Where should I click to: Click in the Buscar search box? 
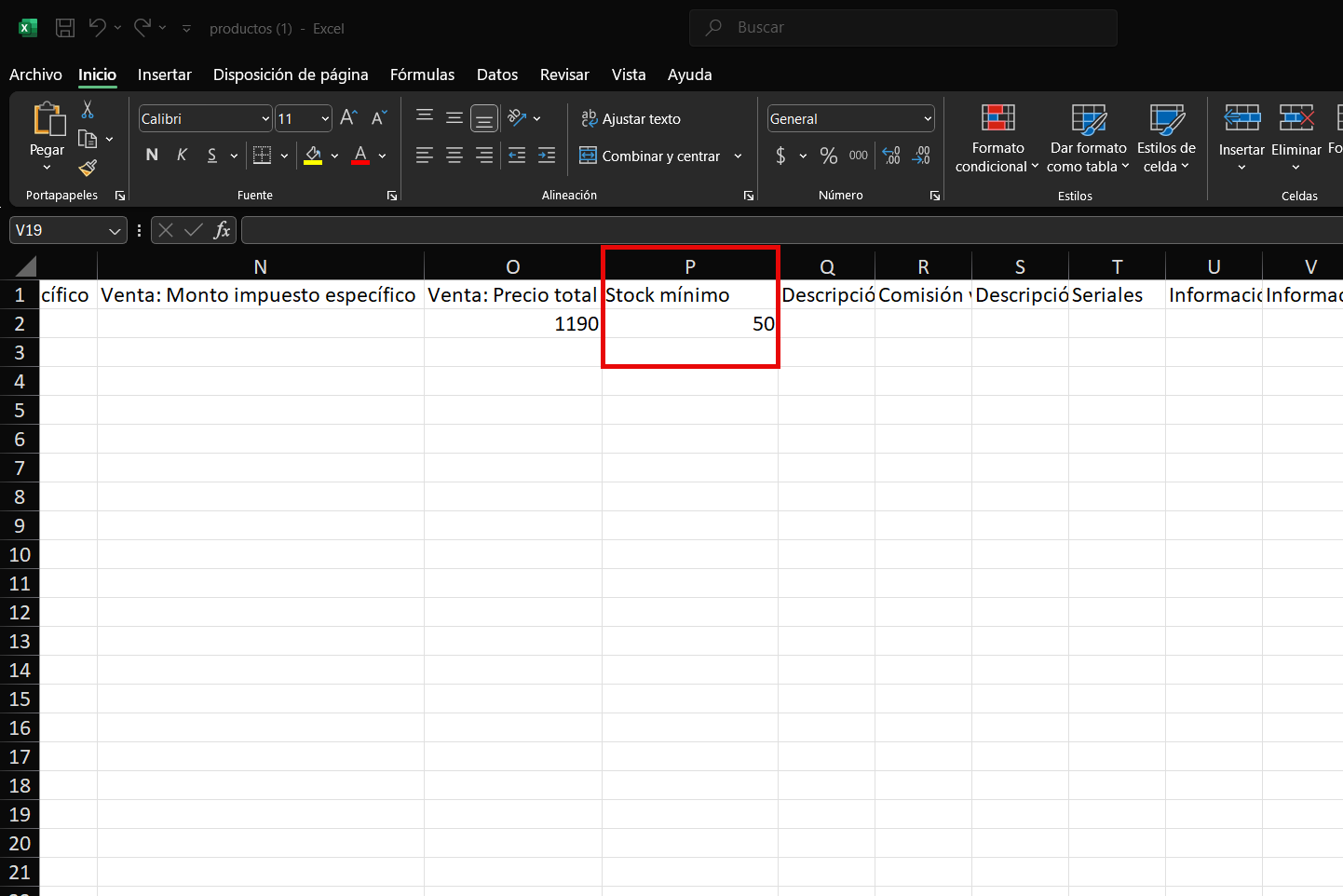click(x=903, y=28)
